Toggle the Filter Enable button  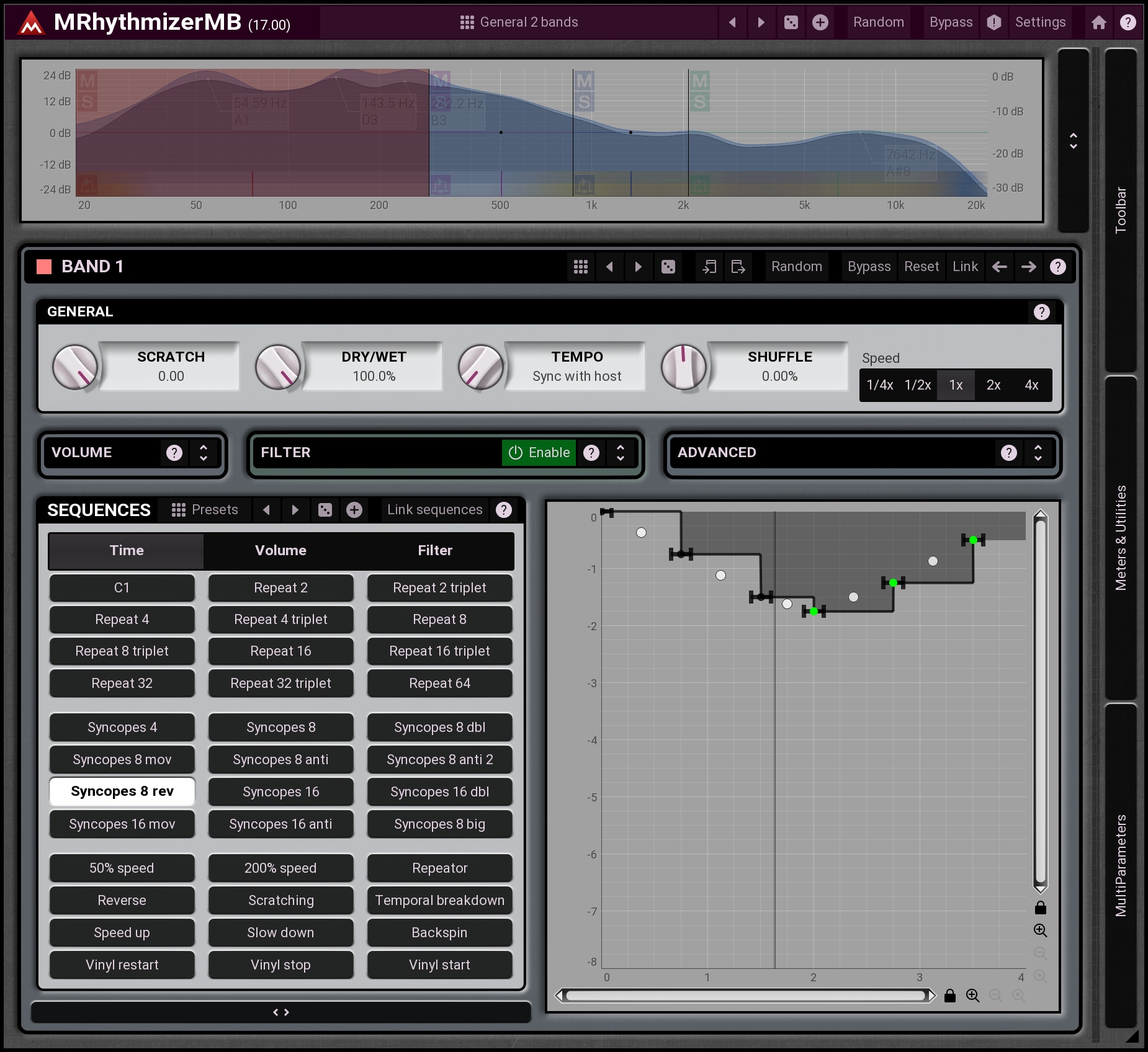point(539,453)
